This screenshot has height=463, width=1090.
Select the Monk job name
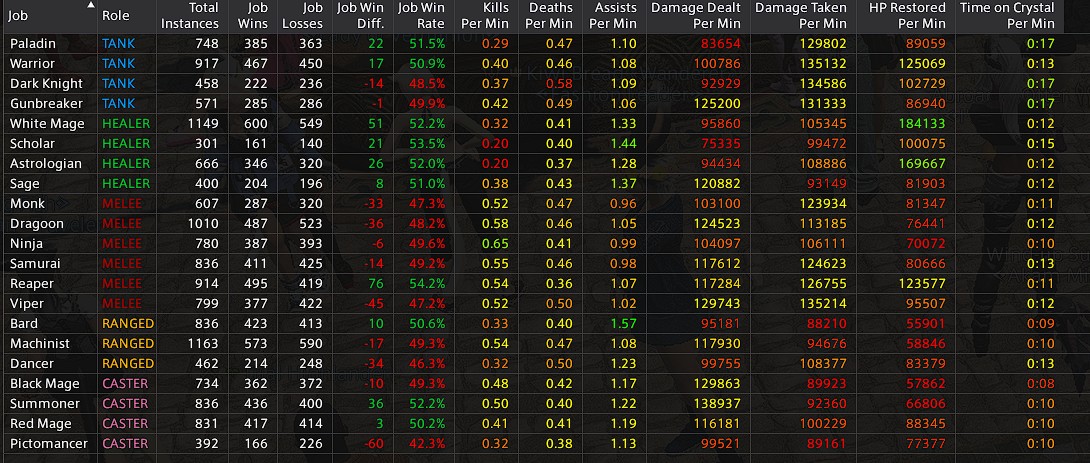pos(27,204)
